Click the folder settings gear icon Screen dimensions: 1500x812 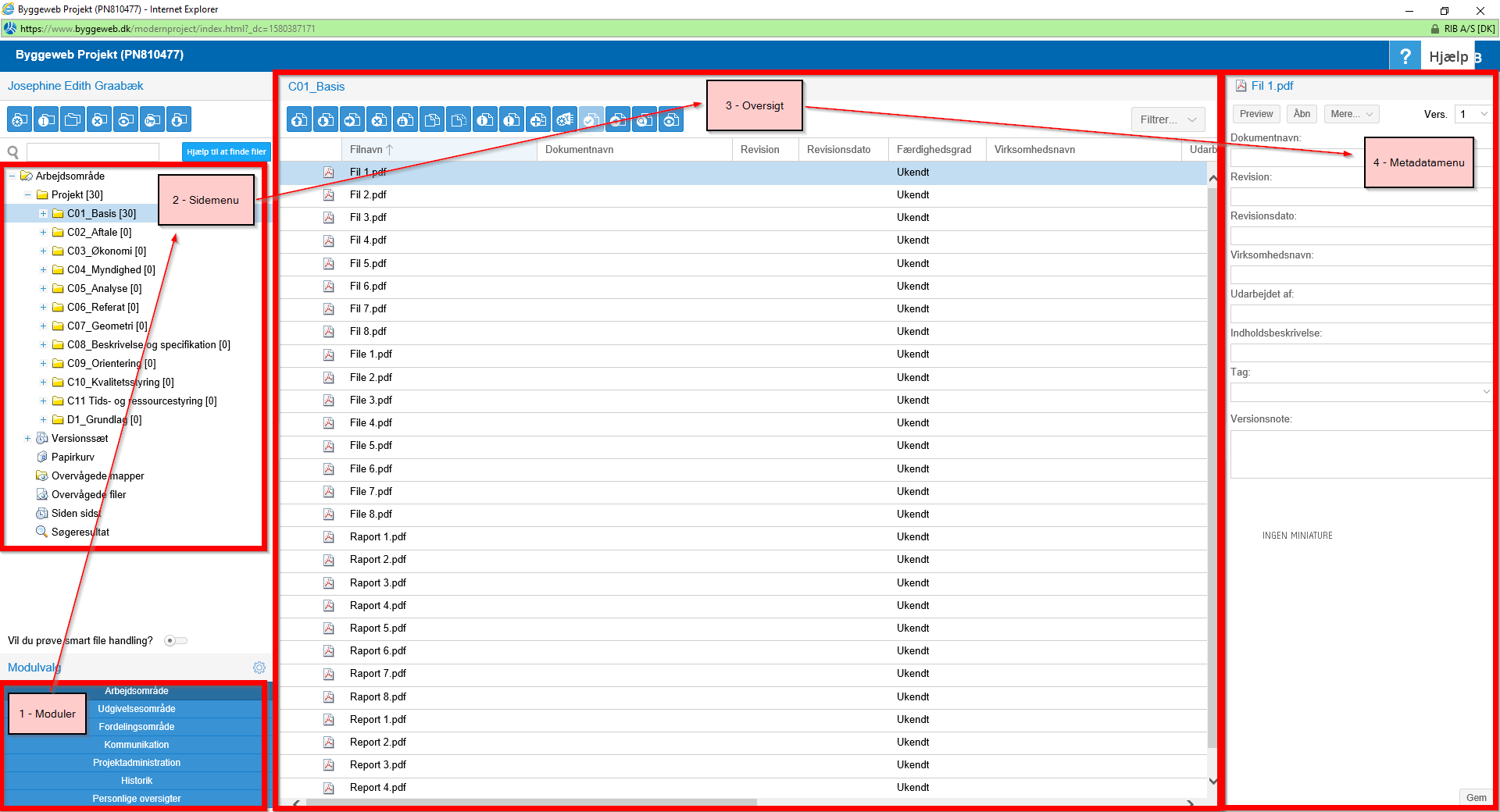tap(20, 120)
